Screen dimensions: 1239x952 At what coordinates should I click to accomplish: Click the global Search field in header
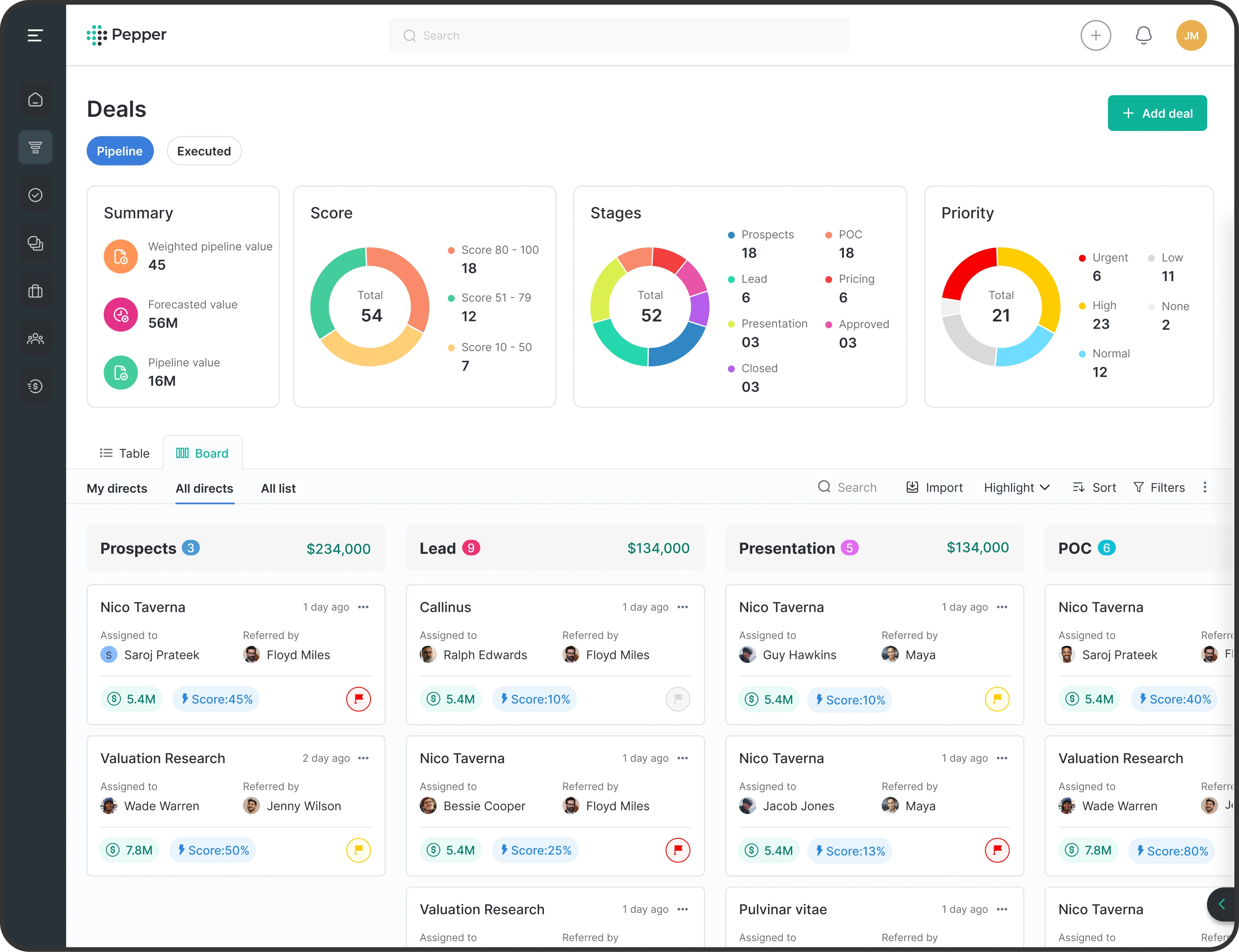pyautogui.click(x=619, y=36)
